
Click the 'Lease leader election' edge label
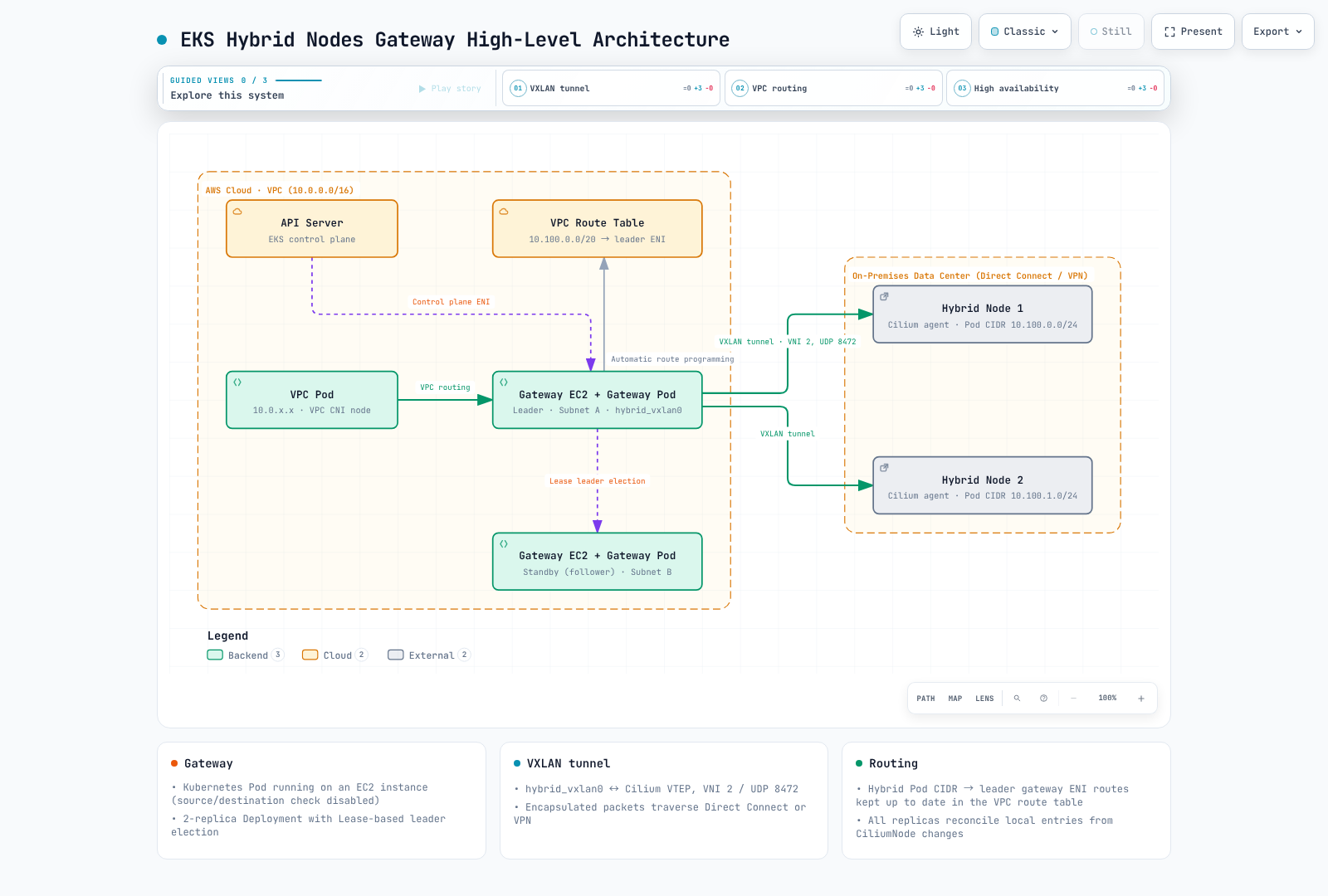(598, 481)
